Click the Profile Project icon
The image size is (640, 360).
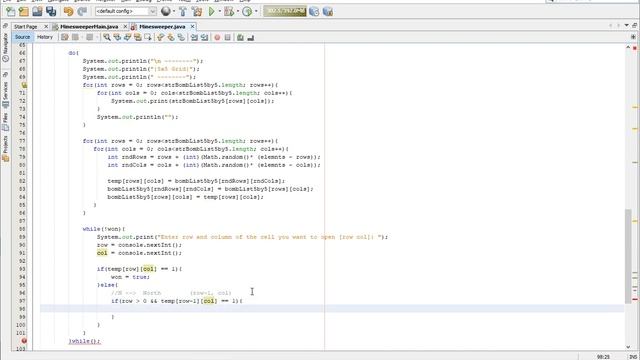pyautogui.click(x=247, y=11)
